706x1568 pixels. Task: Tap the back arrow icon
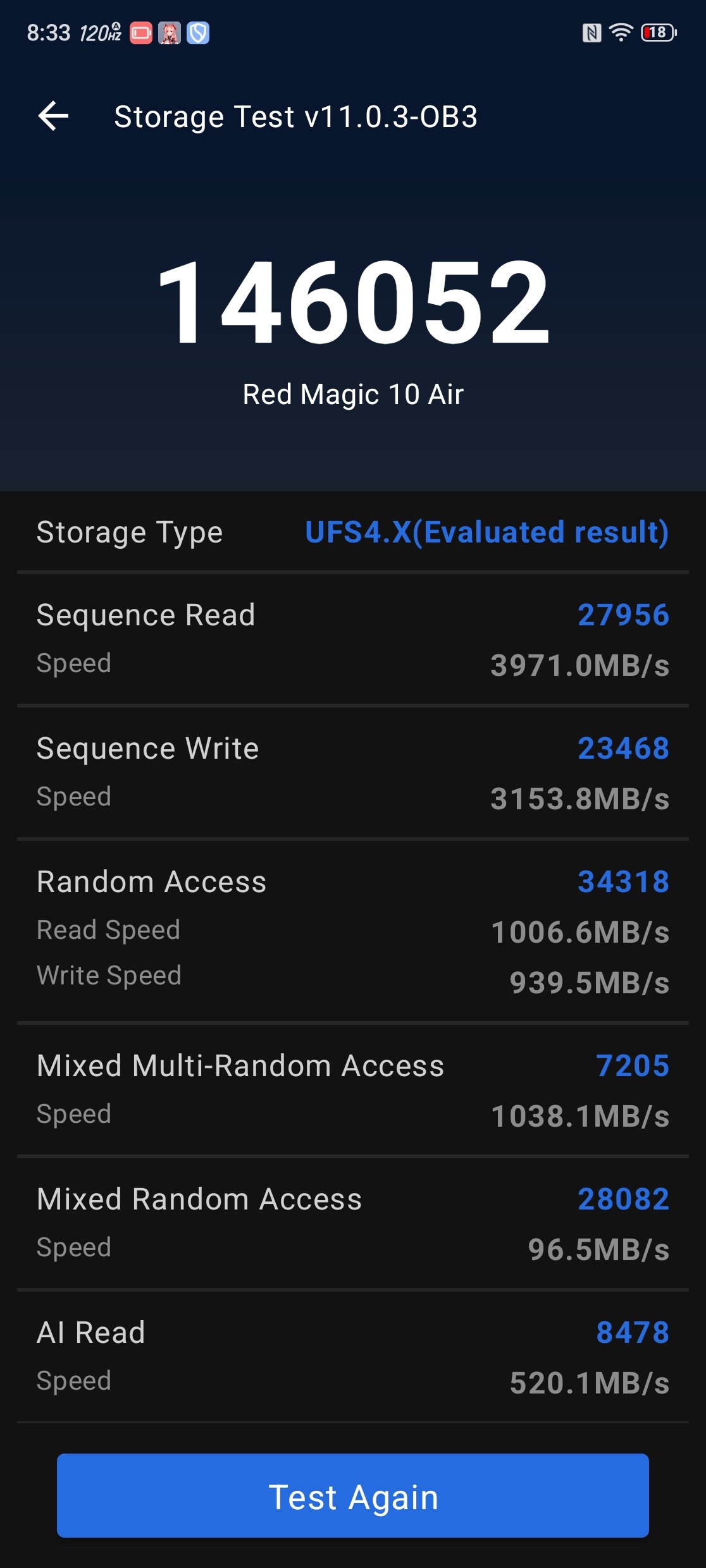pos(54,116)
